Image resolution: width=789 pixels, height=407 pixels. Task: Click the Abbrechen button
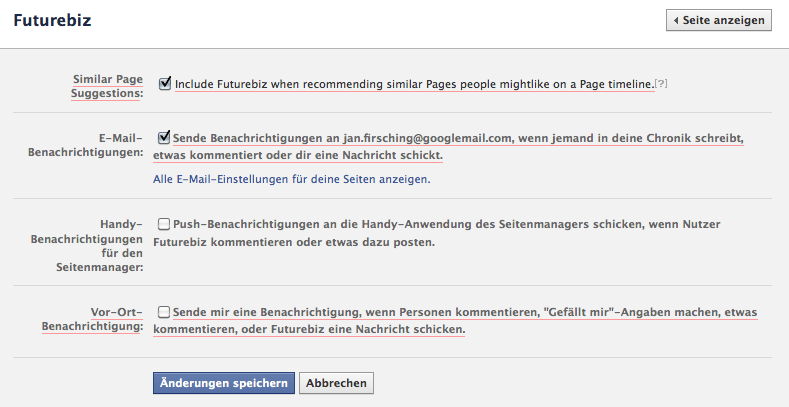336,383
